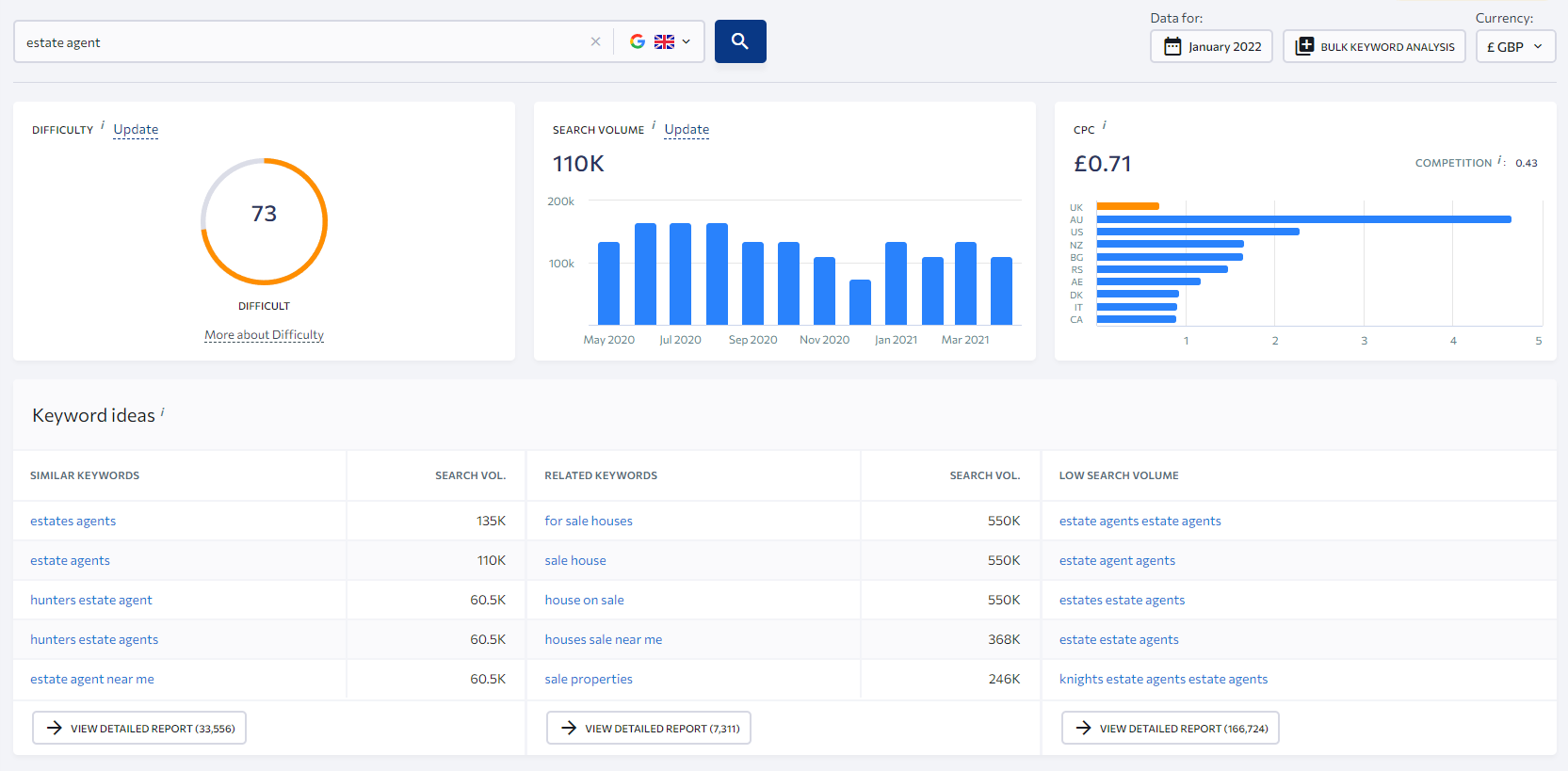Click the orange UK bar in CPC chart
Screen dimensions: 1568x771
click(x=1127, y=206)
